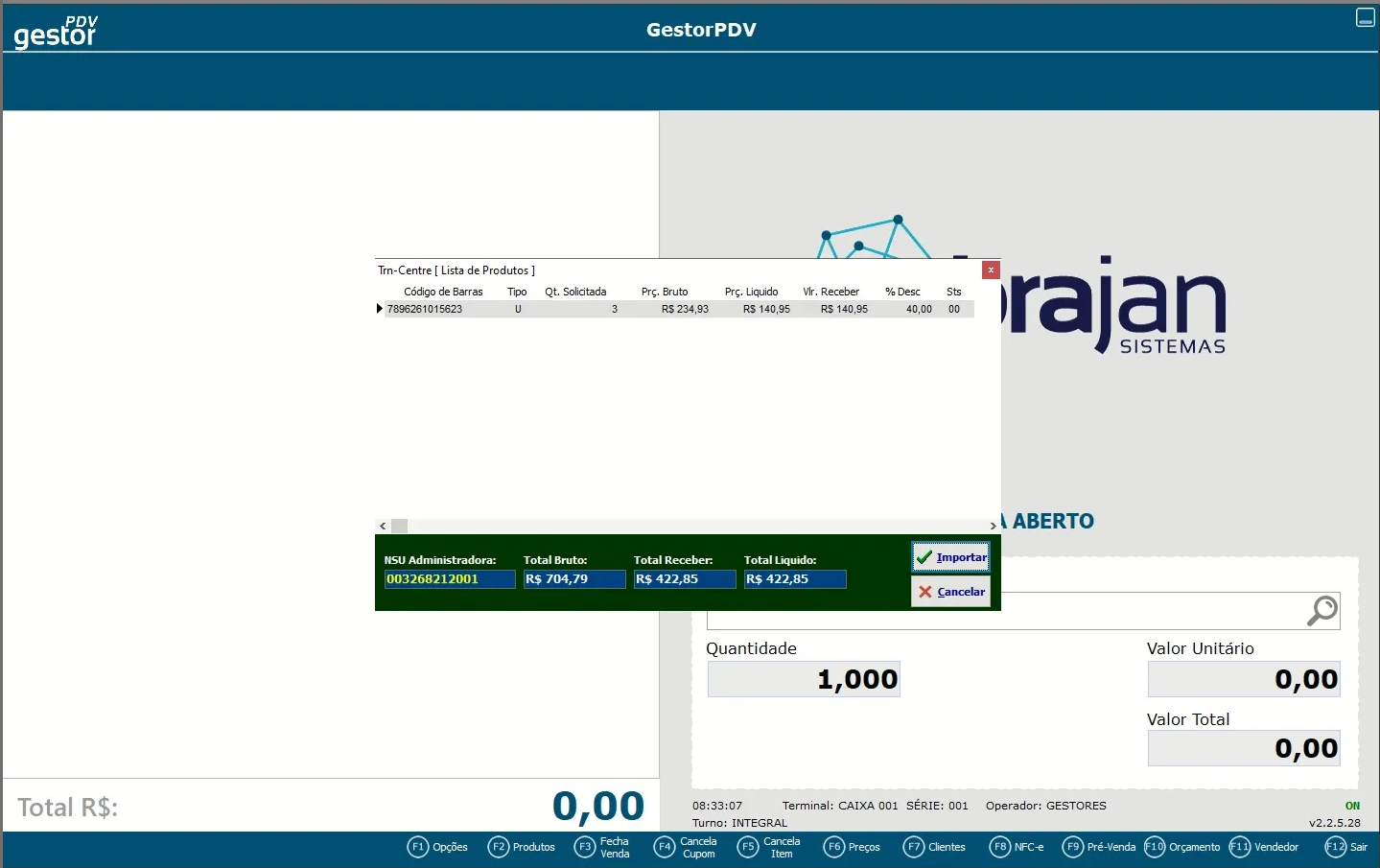Open Pré-Venda with the F9 icon

[x=1073, y=847]
